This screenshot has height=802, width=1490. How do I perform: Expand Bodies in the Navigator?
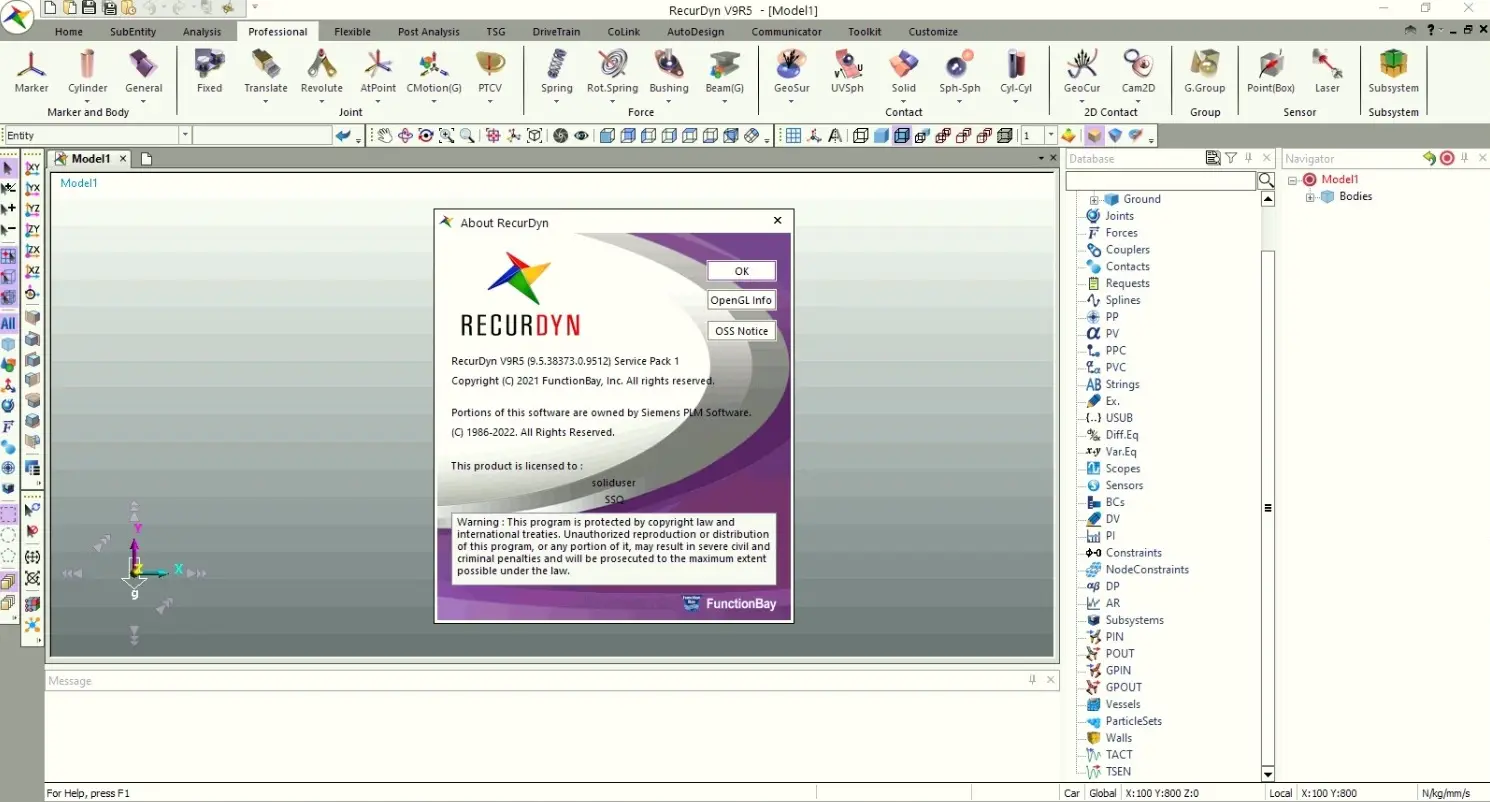[1310, 197]
